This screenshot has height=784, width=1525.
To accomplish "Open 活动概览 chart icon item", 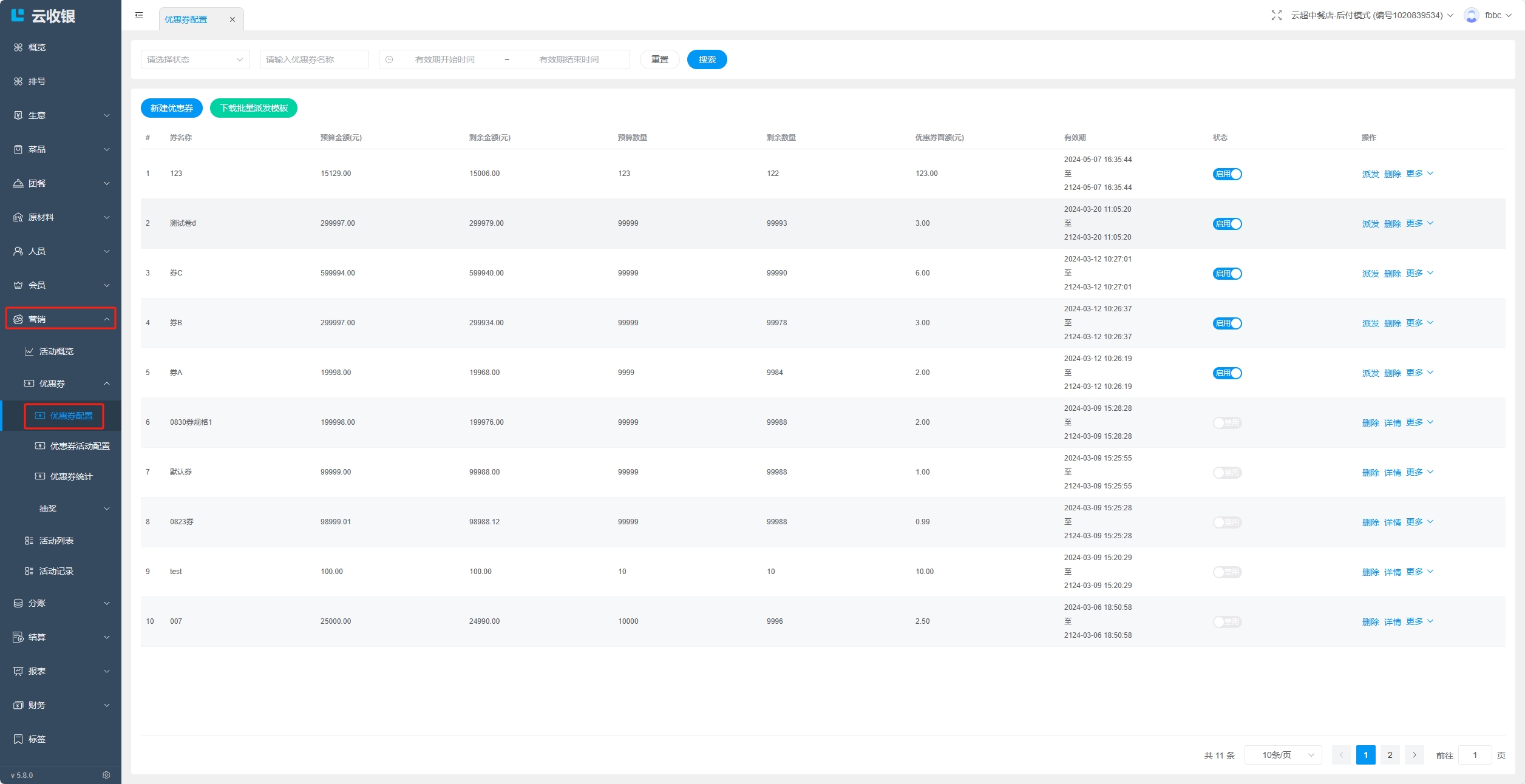I will pos(56,351).
